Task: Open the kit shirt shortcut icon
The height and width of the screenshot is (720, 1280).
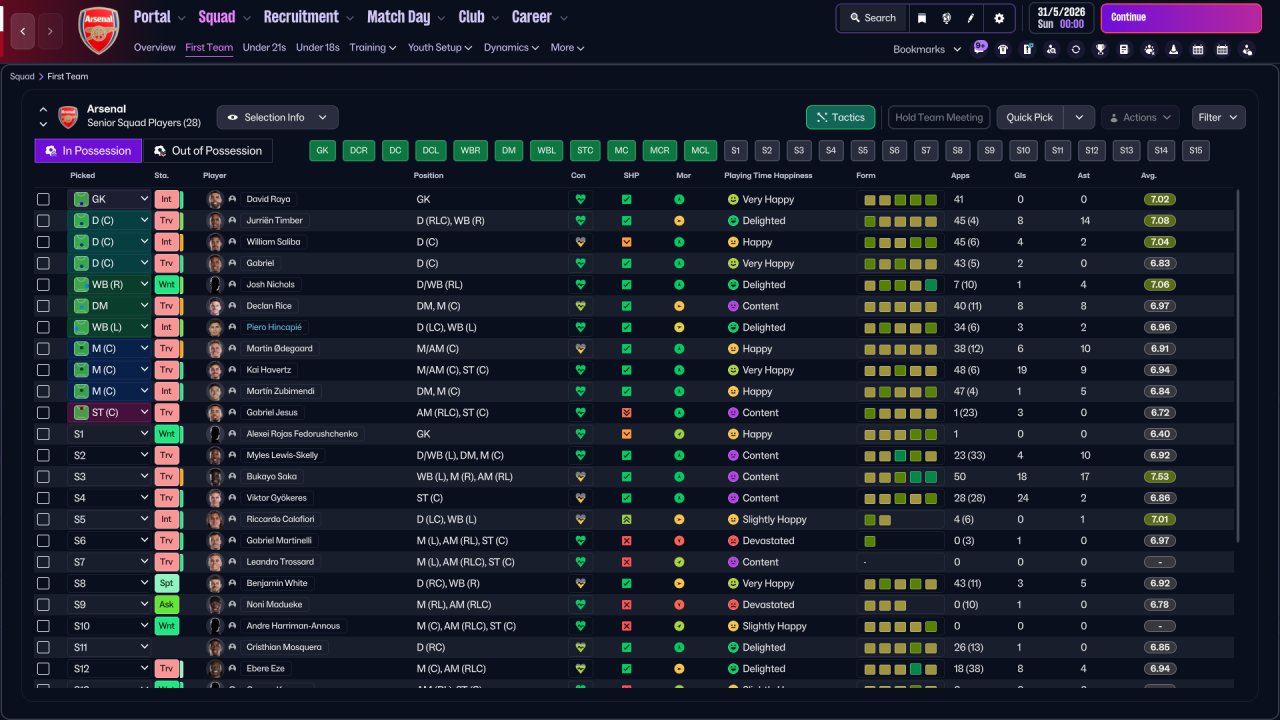Action: (x=1003, y=49)
